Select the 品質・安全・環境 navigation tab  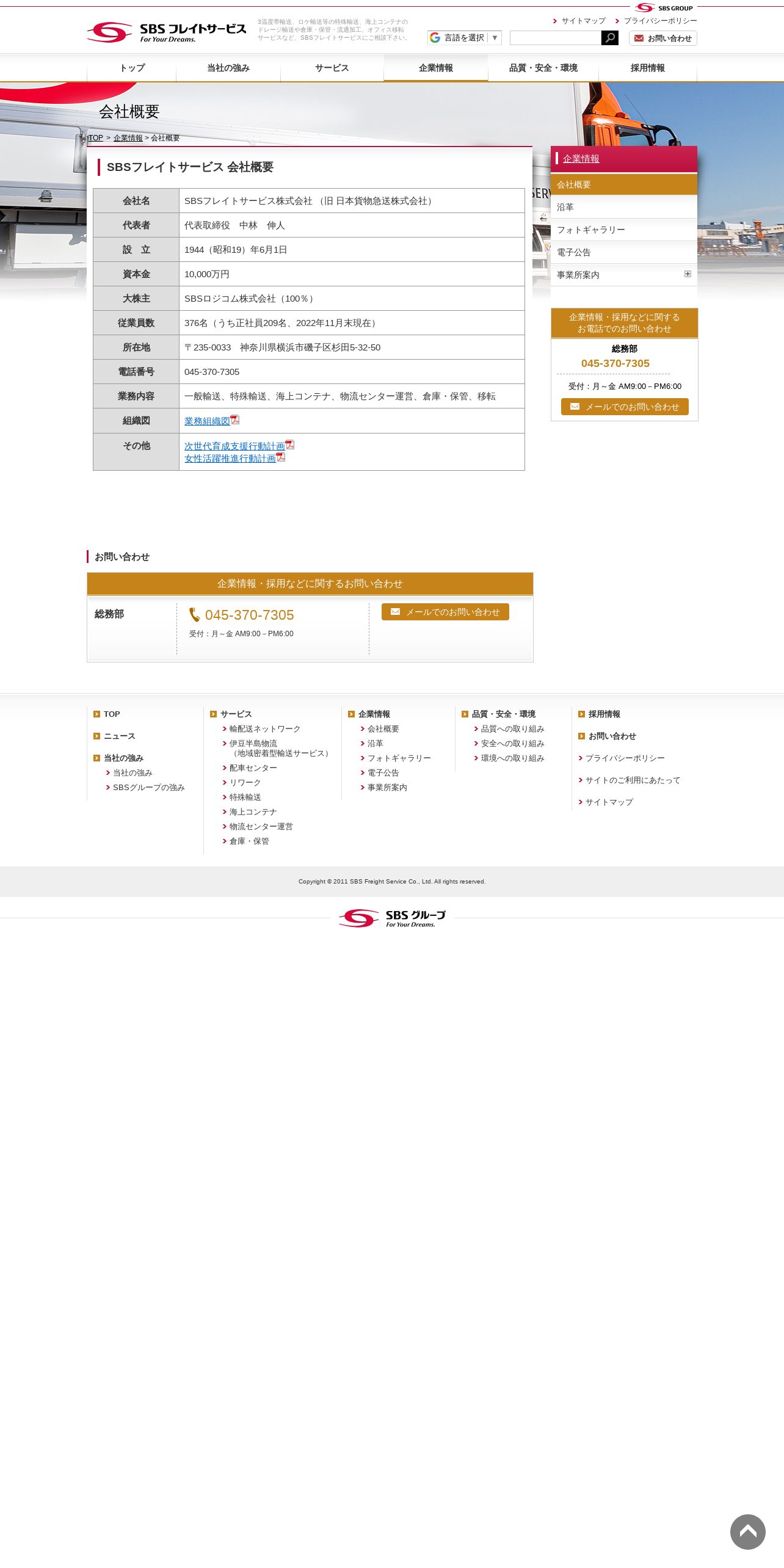(543, 68)
